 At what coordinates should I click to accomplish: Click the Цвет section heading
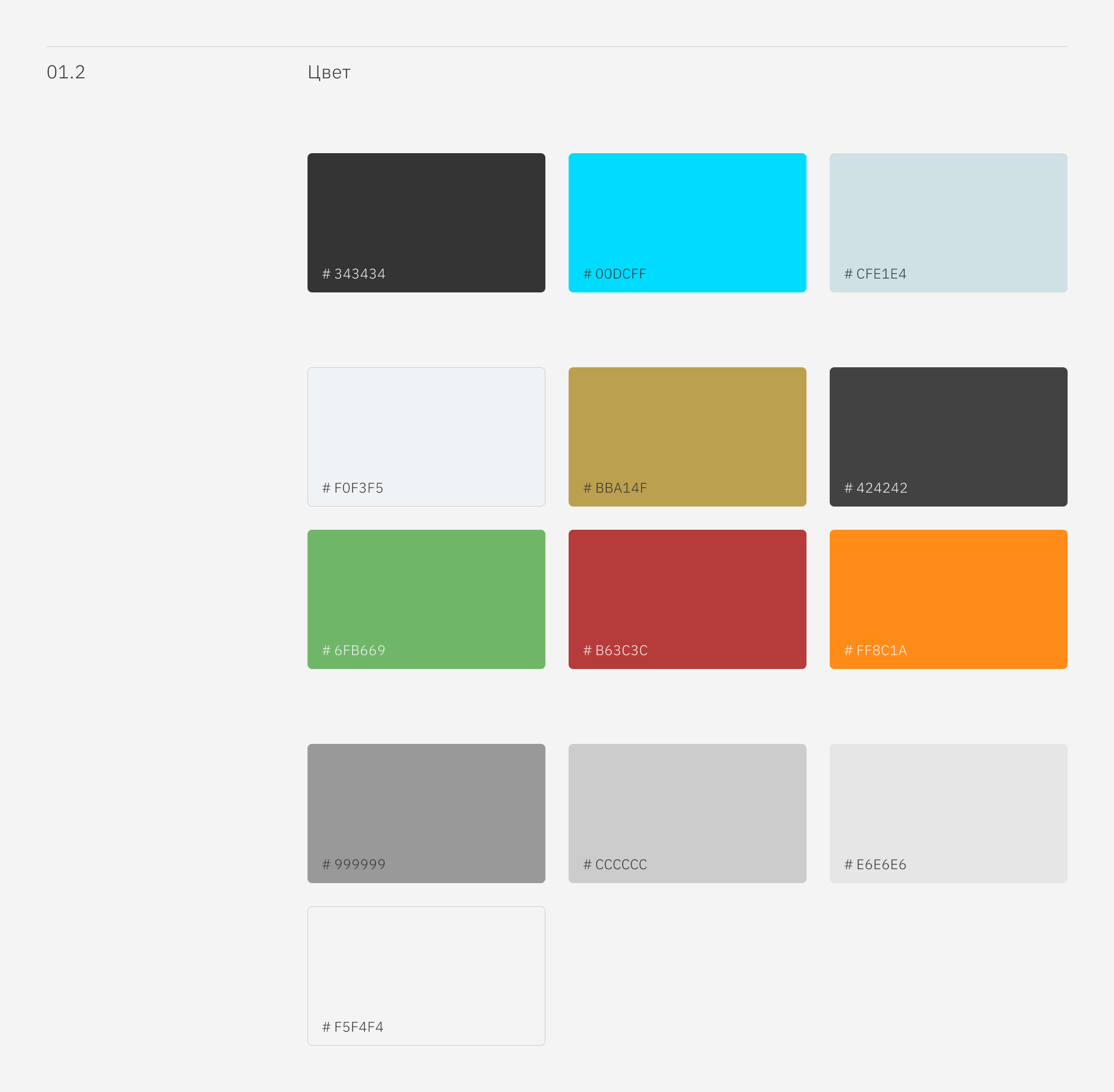pos(329,73)
